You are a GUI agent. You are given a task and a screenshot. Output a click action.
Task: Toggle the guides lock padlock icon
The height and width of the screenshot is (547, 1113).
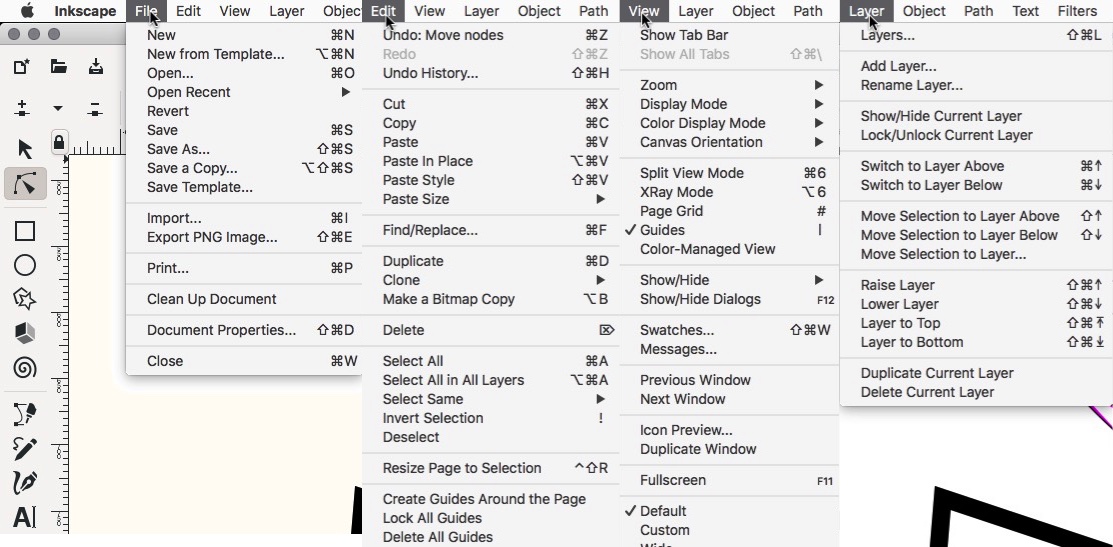(60, 143)
